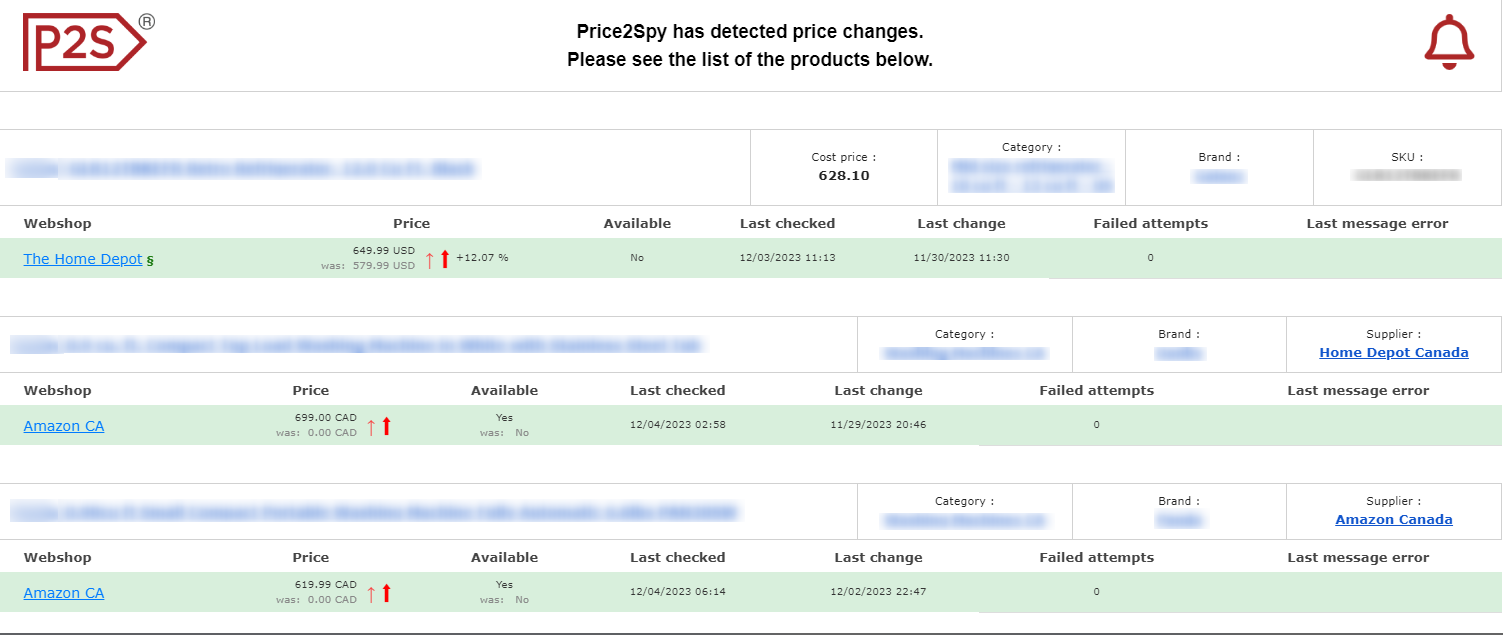Open the Amazon CA link priced 699.00 CAD
This screenshot has width=1503, height=635.
point(64,426)
